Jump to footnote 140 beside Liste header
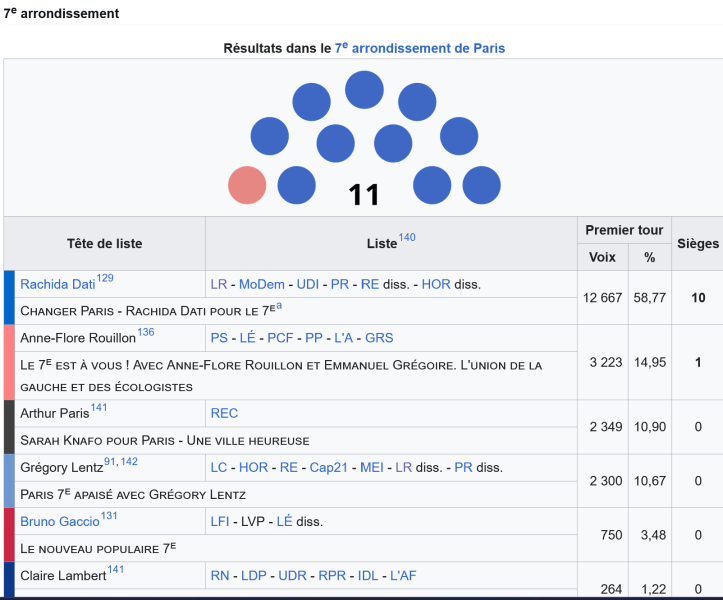Viewport: 723px width, 600px height. click(407, 238)
